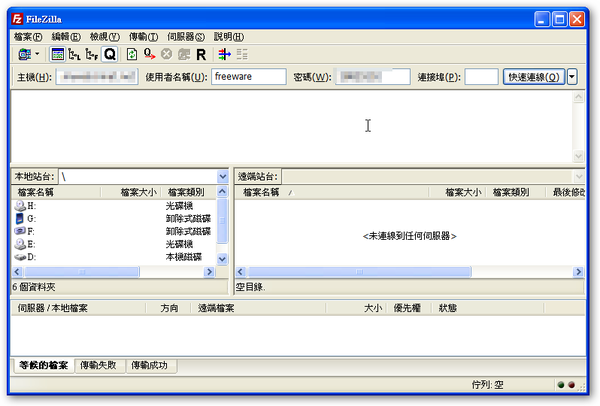
Task: Click the red activity indicator light
Action: click(x=571, y=385)
